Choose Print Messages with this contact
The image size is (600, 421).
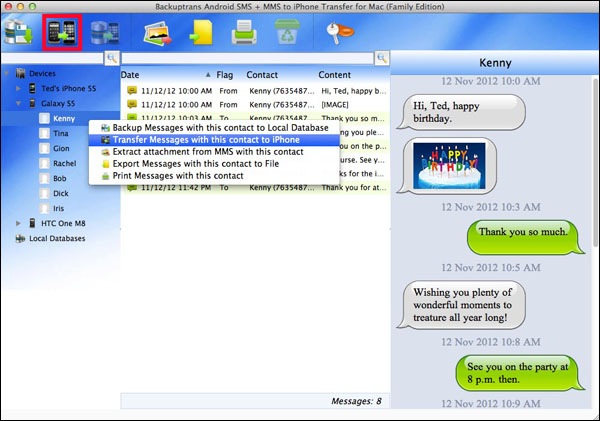click(214, 176)
